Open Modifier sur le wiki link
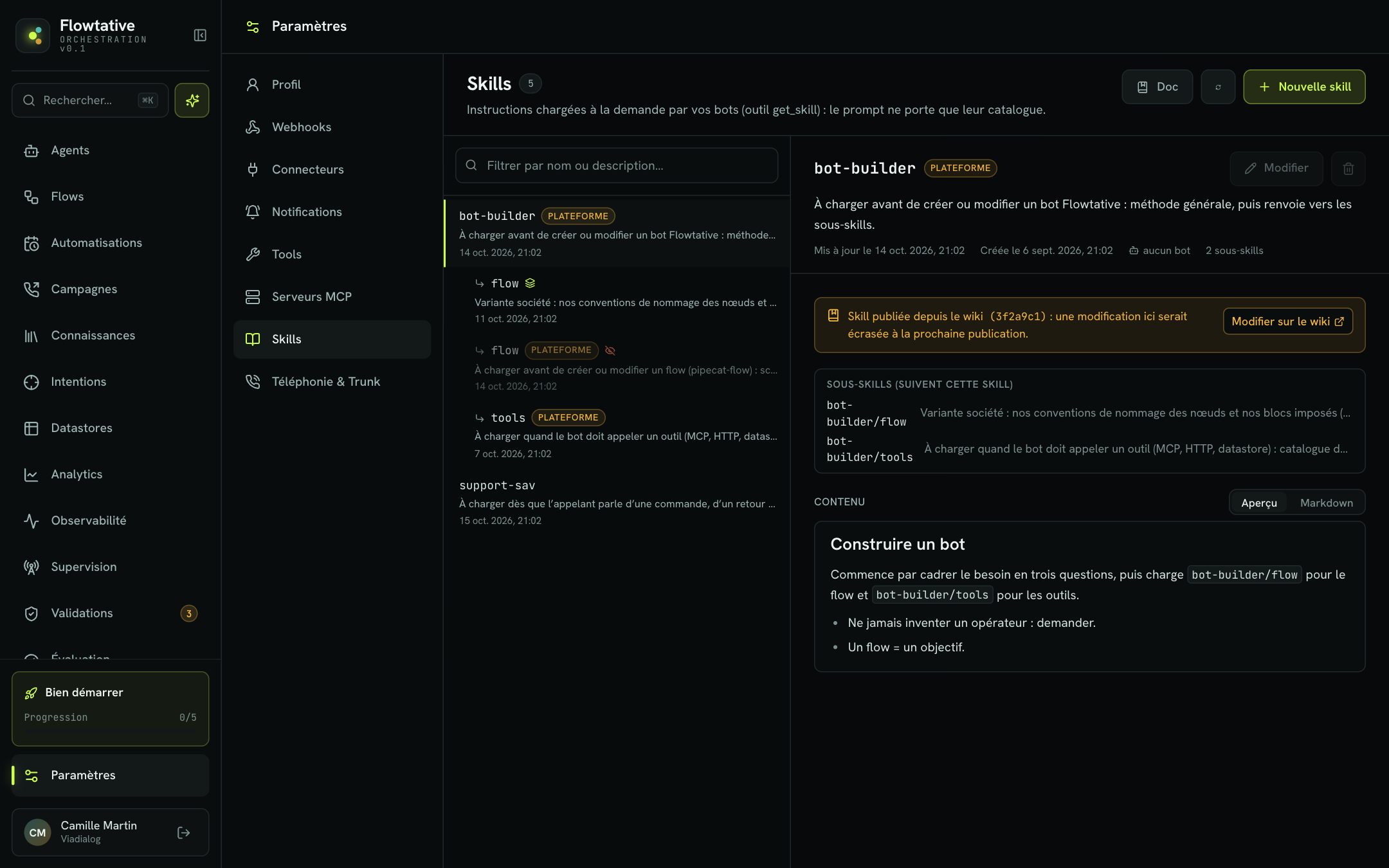Screen dimensions: 1389x868 tap(1288, 321)
